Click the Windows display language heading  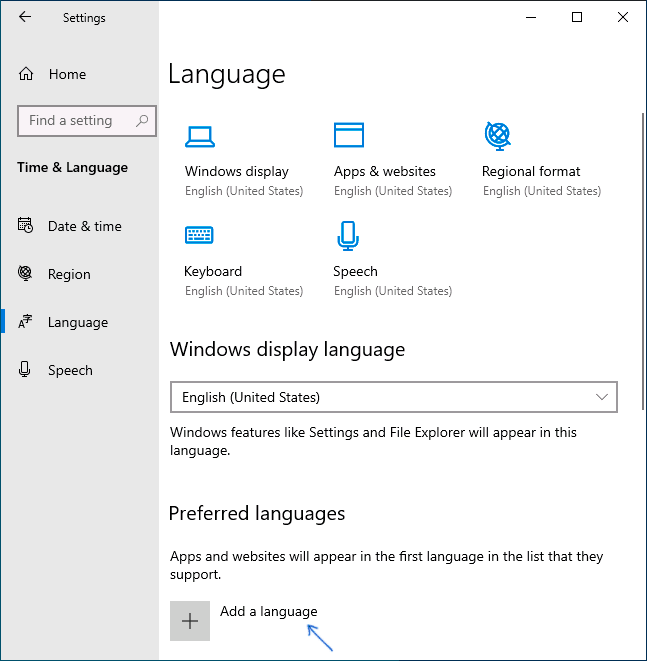click(287, 349)
